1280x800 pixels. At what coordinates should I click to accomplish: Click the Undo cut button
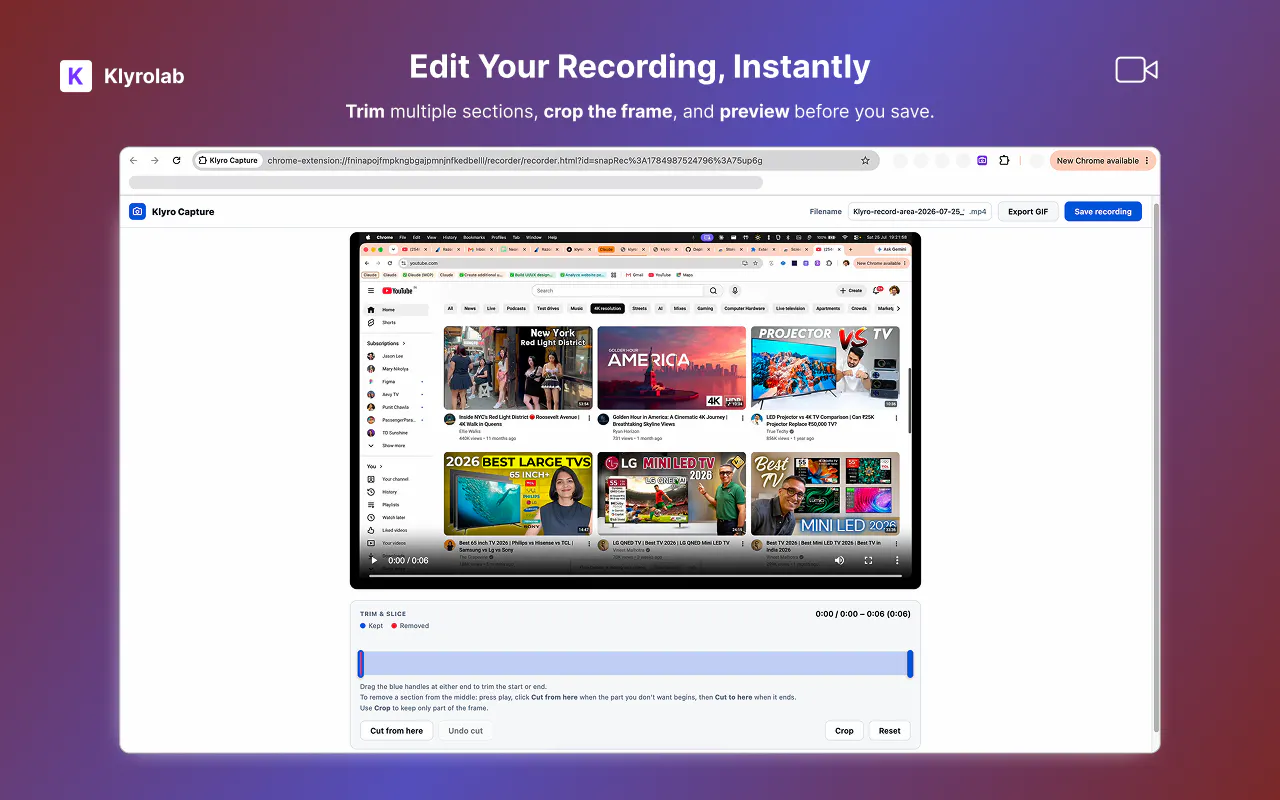[x=466, y=731]
